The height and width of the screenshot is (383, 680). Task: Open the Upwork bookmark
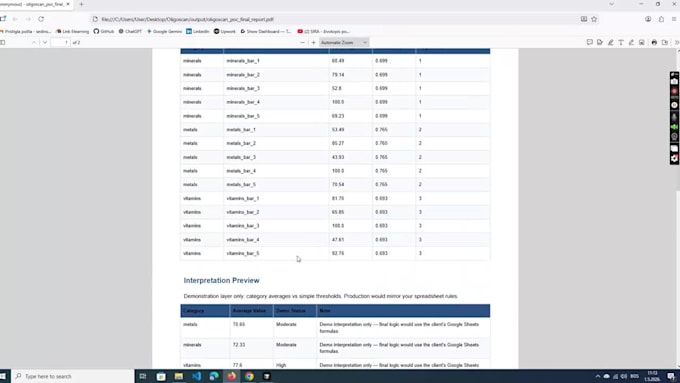[225, 31]
